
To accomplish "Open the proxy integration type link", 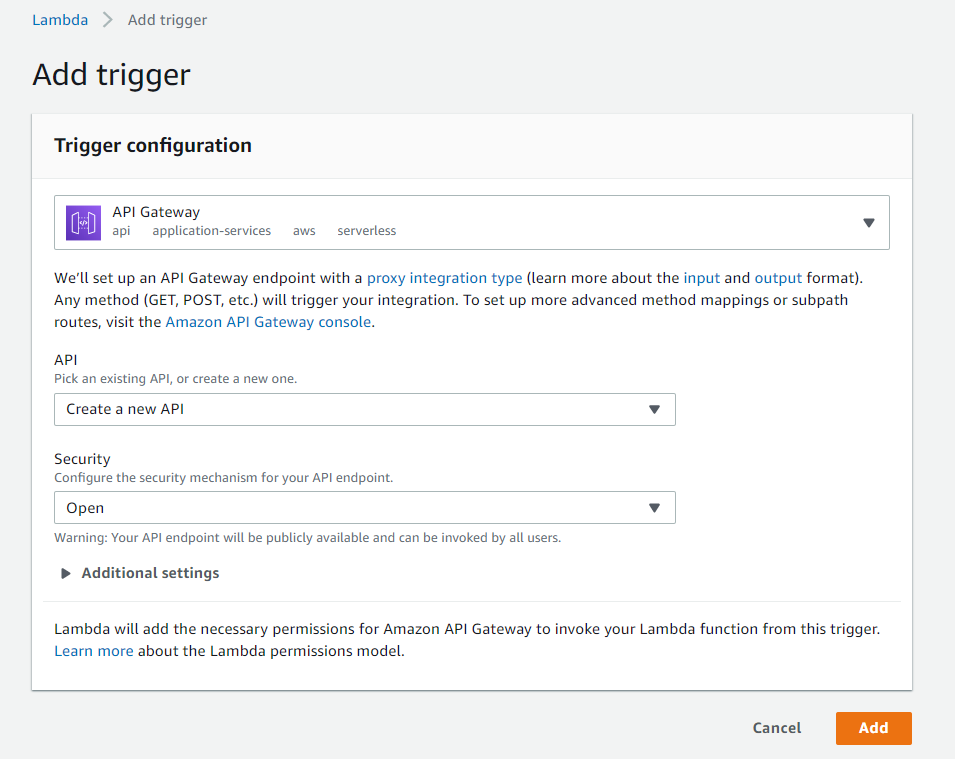I will tap(445, 278).
